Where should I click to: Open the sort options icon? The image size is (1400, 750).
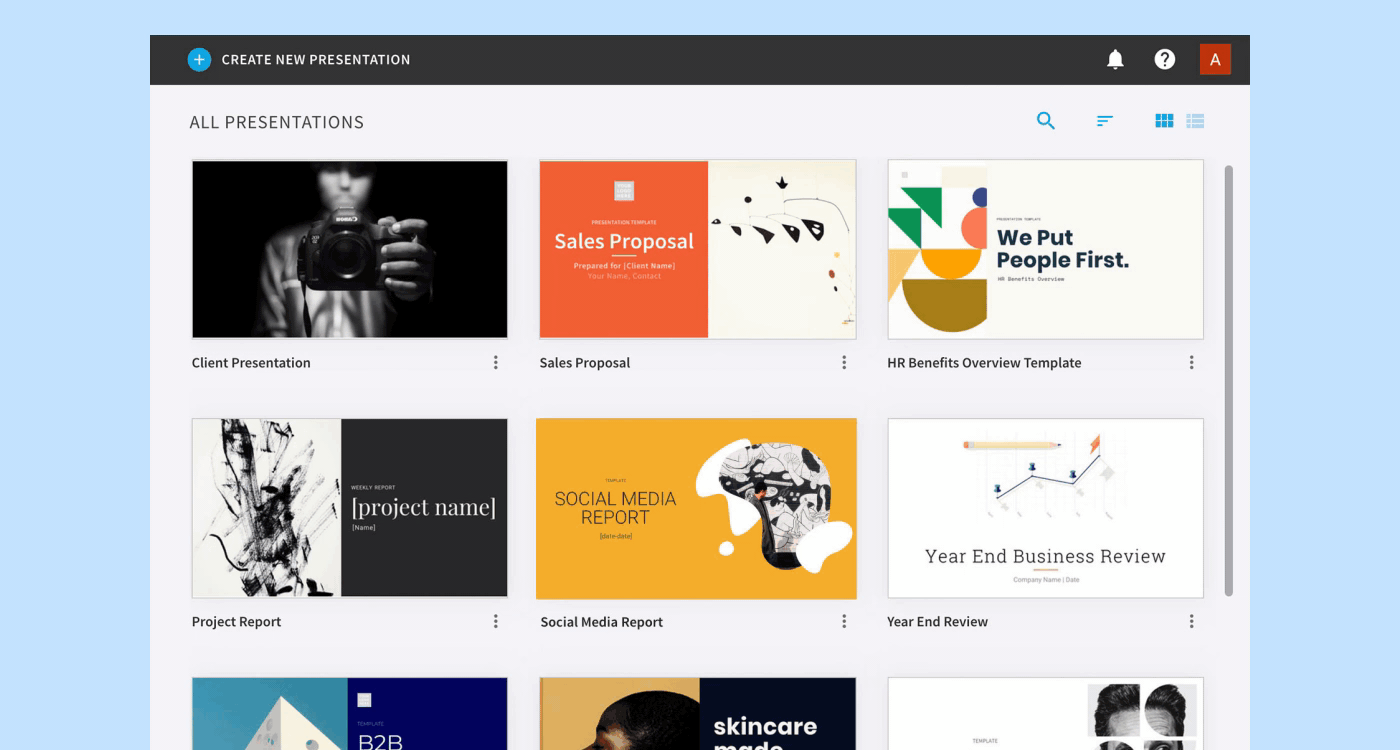pos(1105,121)
